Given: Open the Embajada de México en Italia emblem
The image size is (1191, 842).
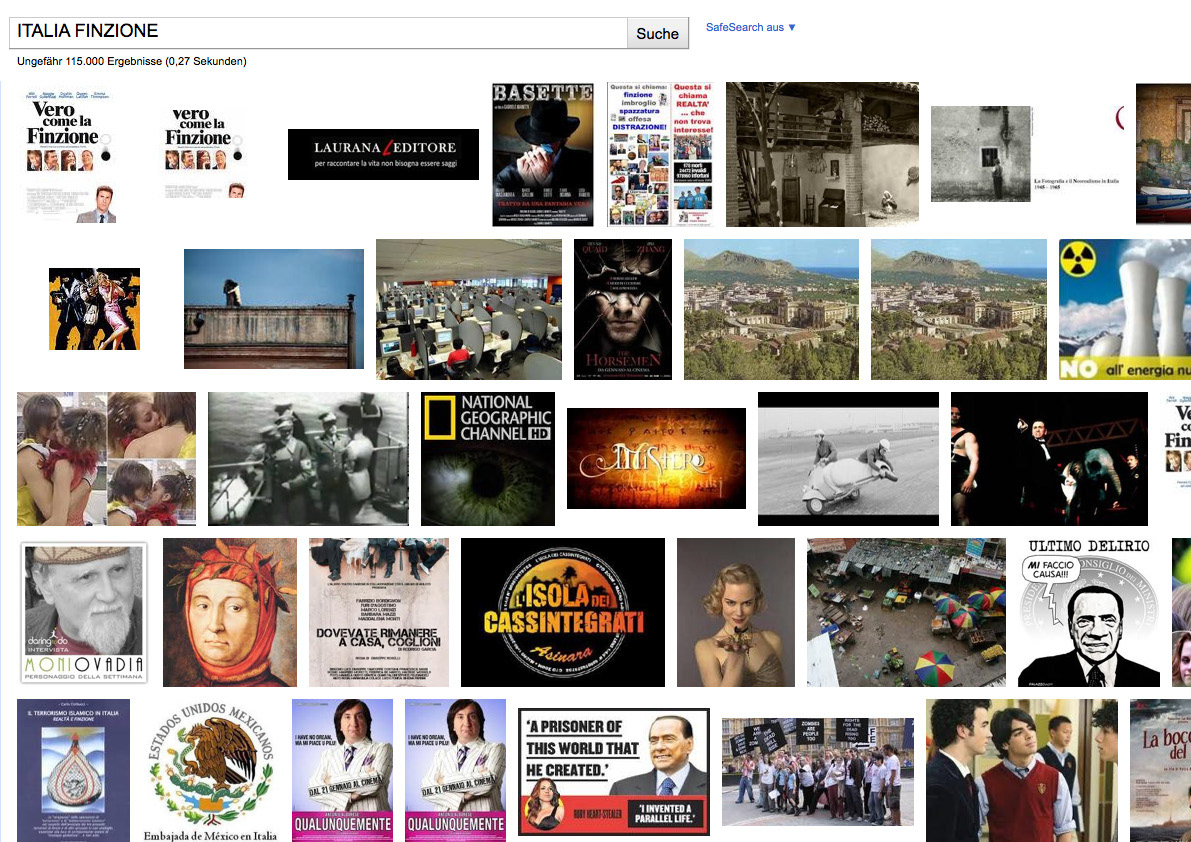Looking at the screenshot, I should point(210,770).
